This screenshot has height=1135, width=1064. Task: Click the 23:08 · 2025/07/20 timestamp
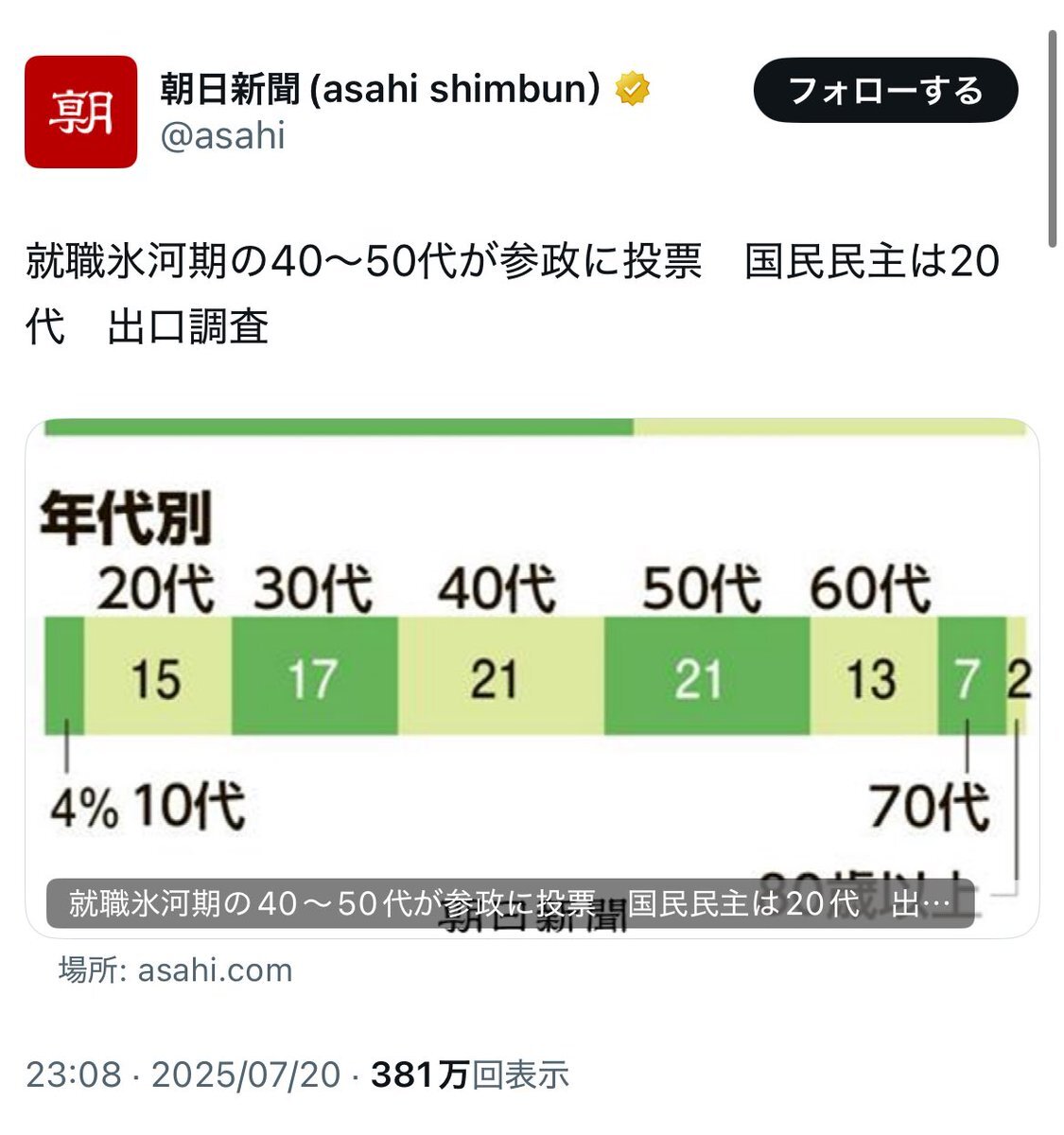(183, 1074)
